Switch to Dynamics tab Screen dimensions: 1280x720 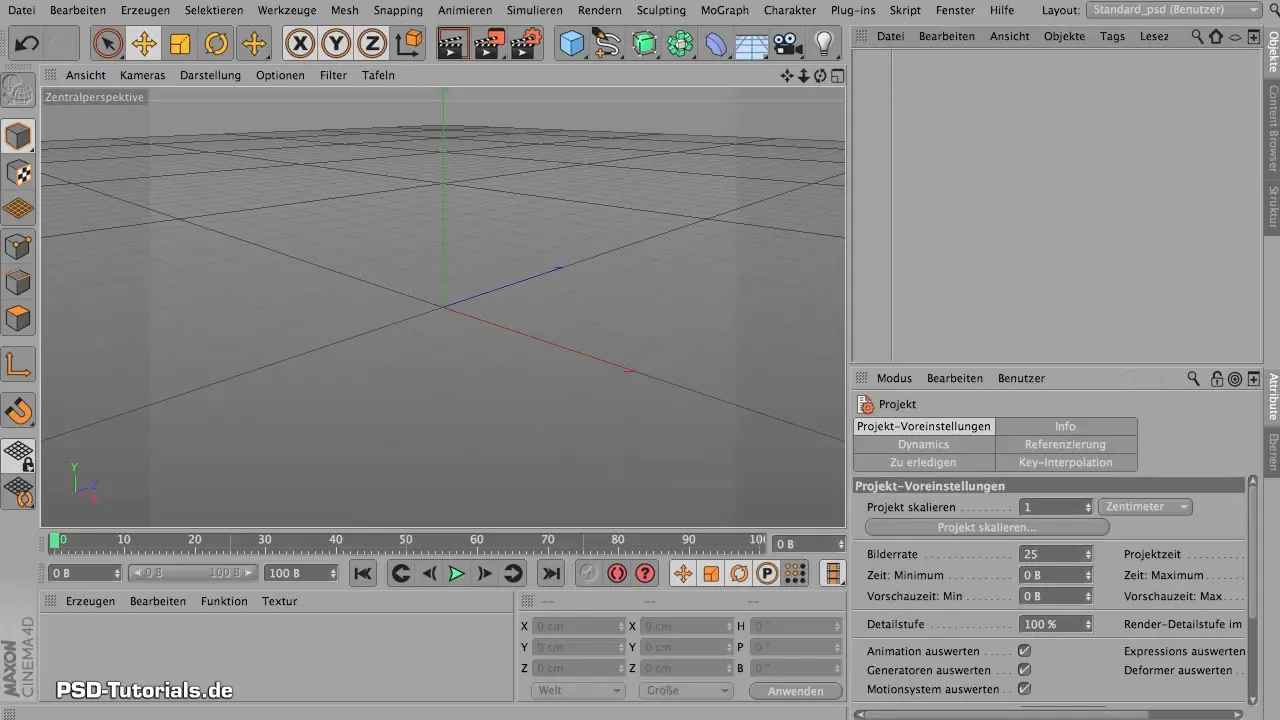pyautogui.click(x=923, y=444)
